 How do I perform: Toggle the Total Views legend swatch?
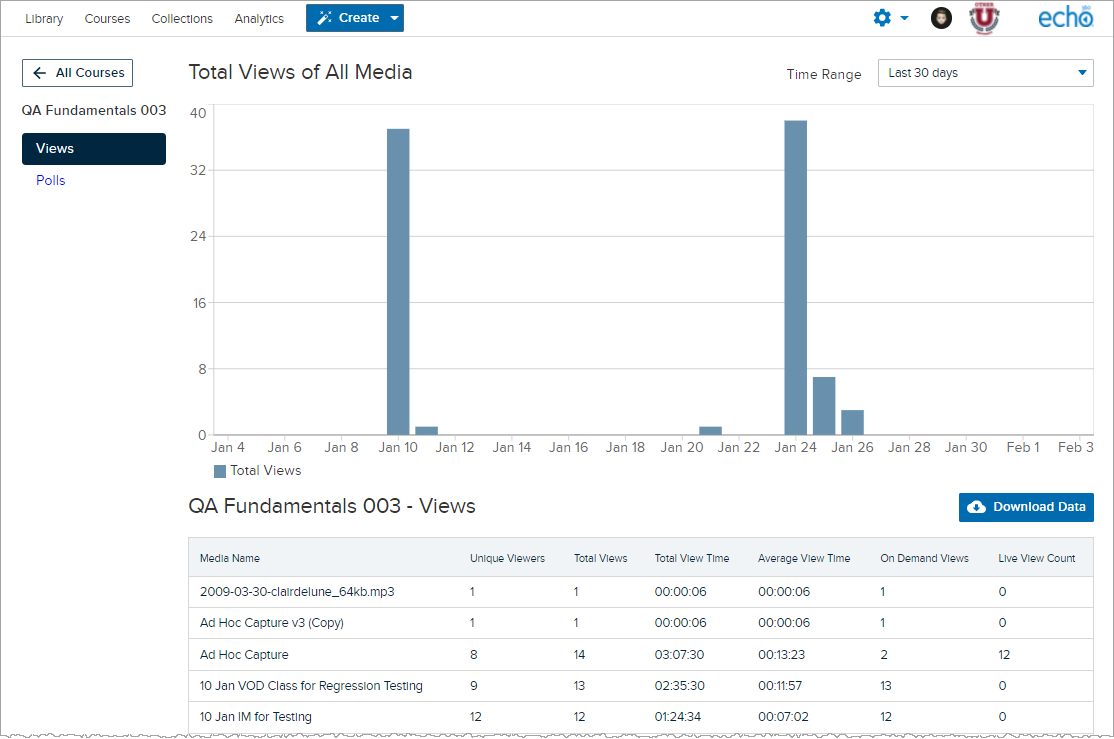coord(220,471)
